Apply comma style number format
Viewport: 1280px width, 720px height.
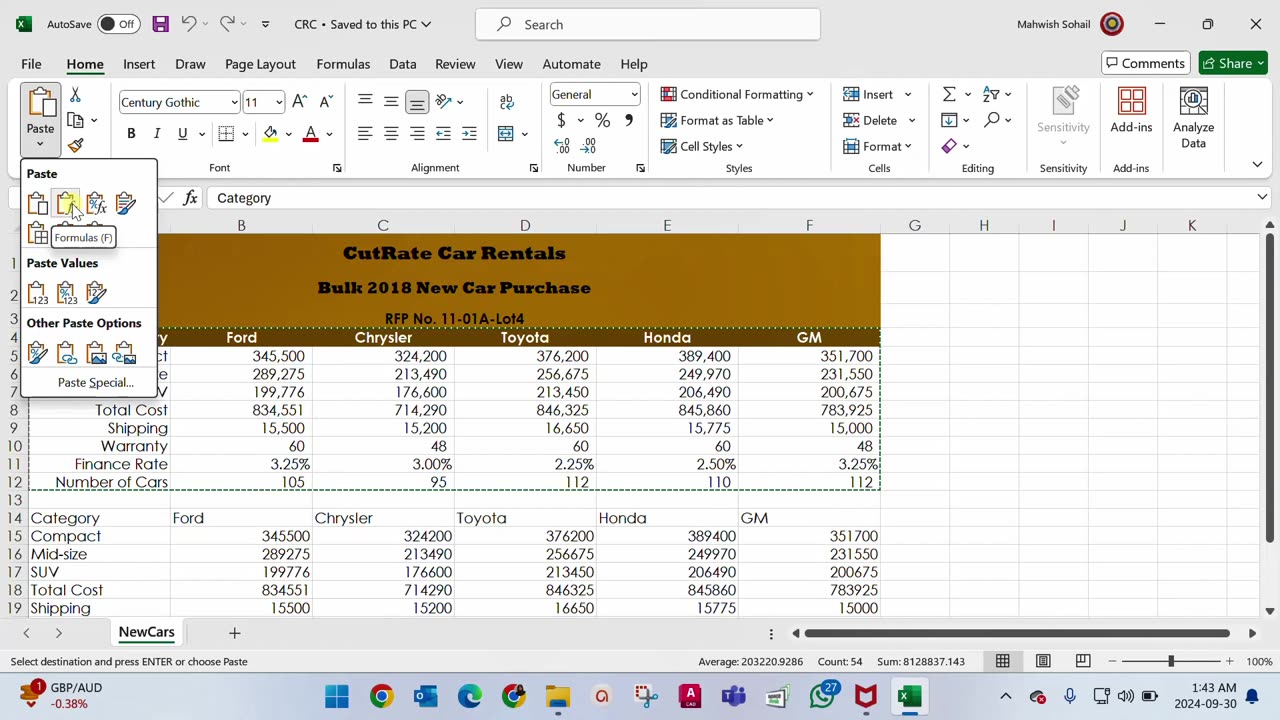pos(628,120)
